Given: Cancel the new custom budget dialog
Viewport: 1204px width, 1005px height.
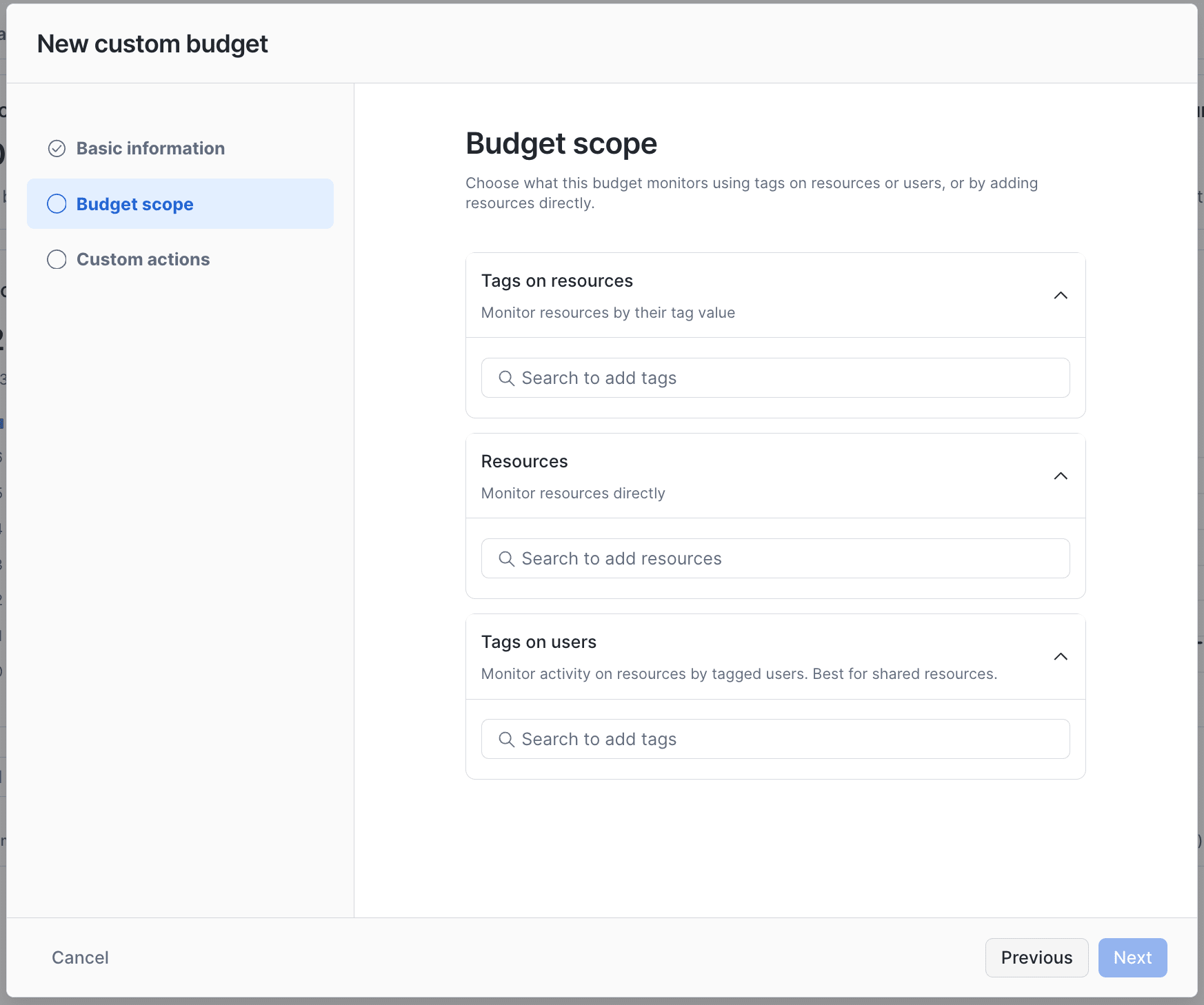Looking at the screenshot, I should coord(80,957).
